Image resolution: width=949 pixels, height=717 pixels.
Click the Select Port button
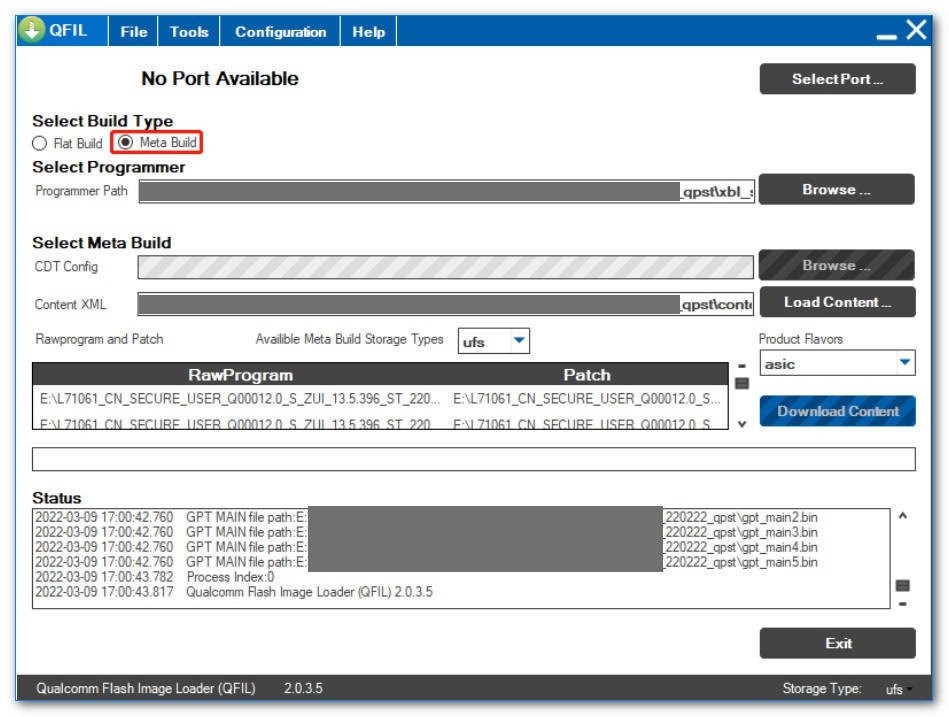[837, 79]
